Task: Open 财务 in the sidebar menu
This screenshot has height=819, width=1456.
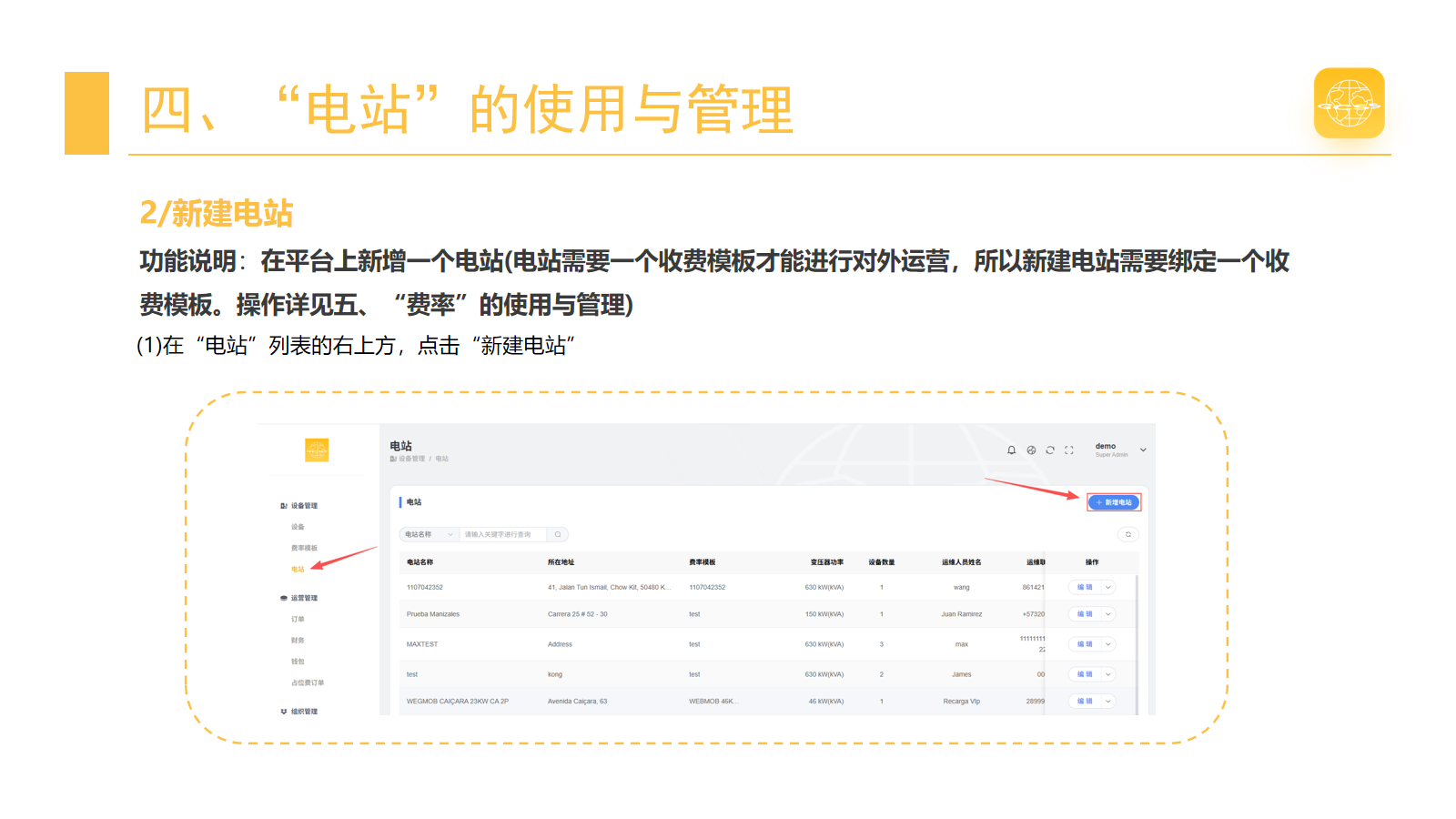Action: (x=298, y=641)
